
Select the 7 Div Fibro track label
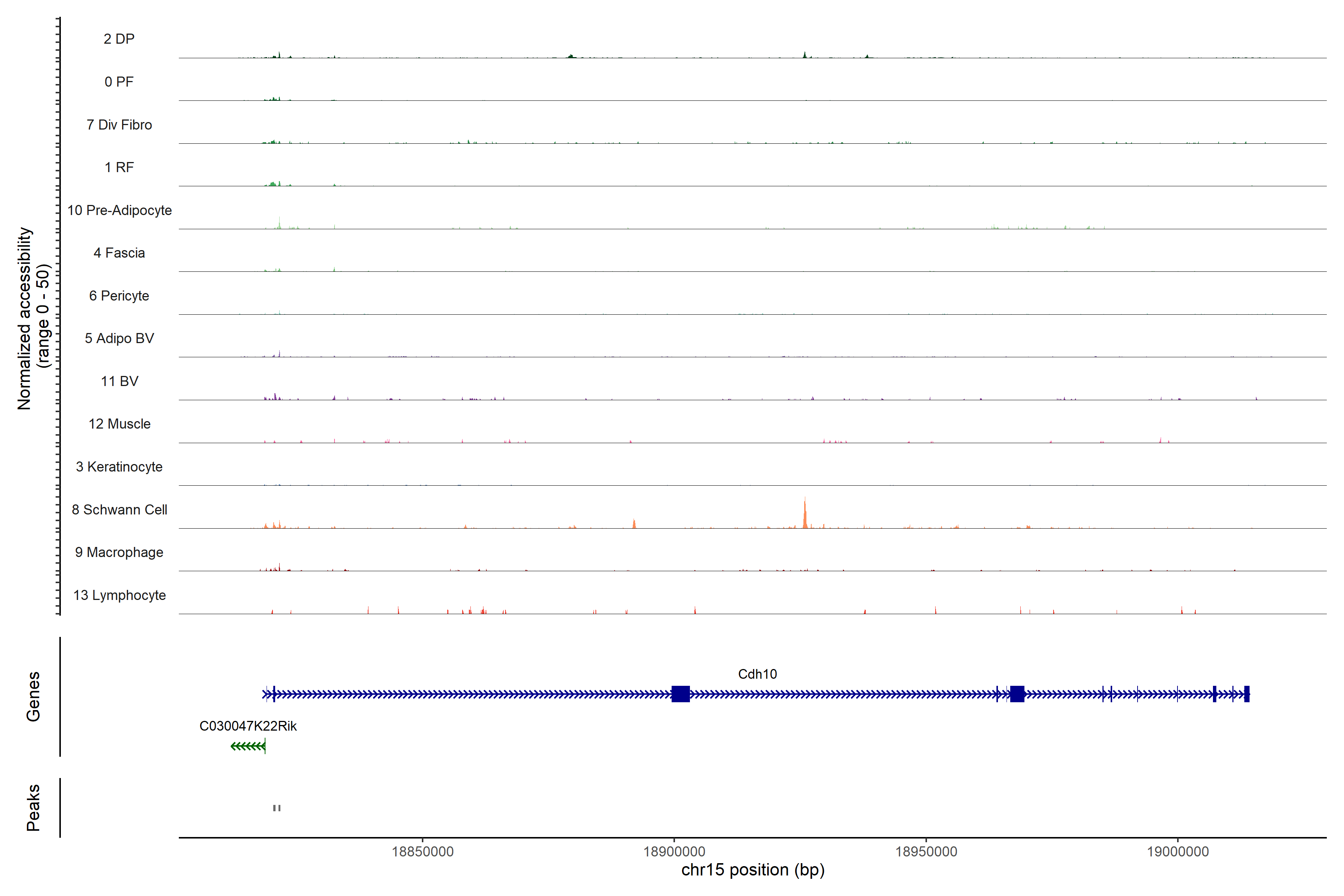coord(119,125)
